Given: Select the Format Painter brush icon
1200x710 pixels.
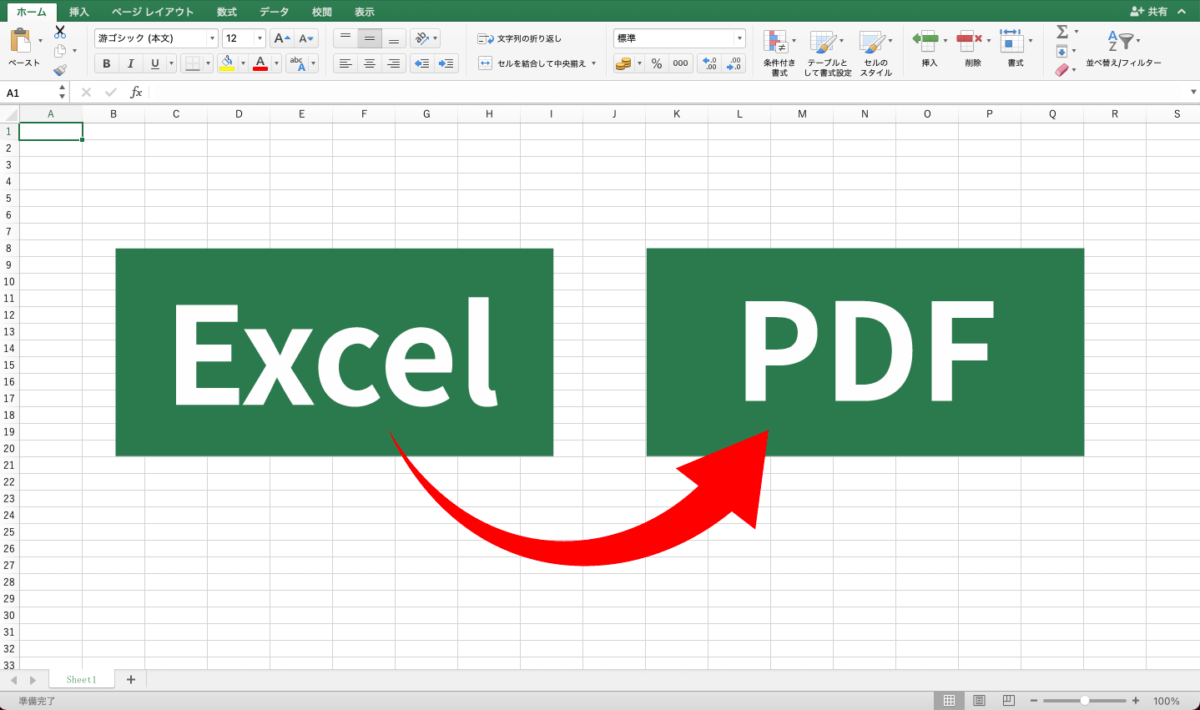Looking at the screenshot, I should tap(60, 70).
